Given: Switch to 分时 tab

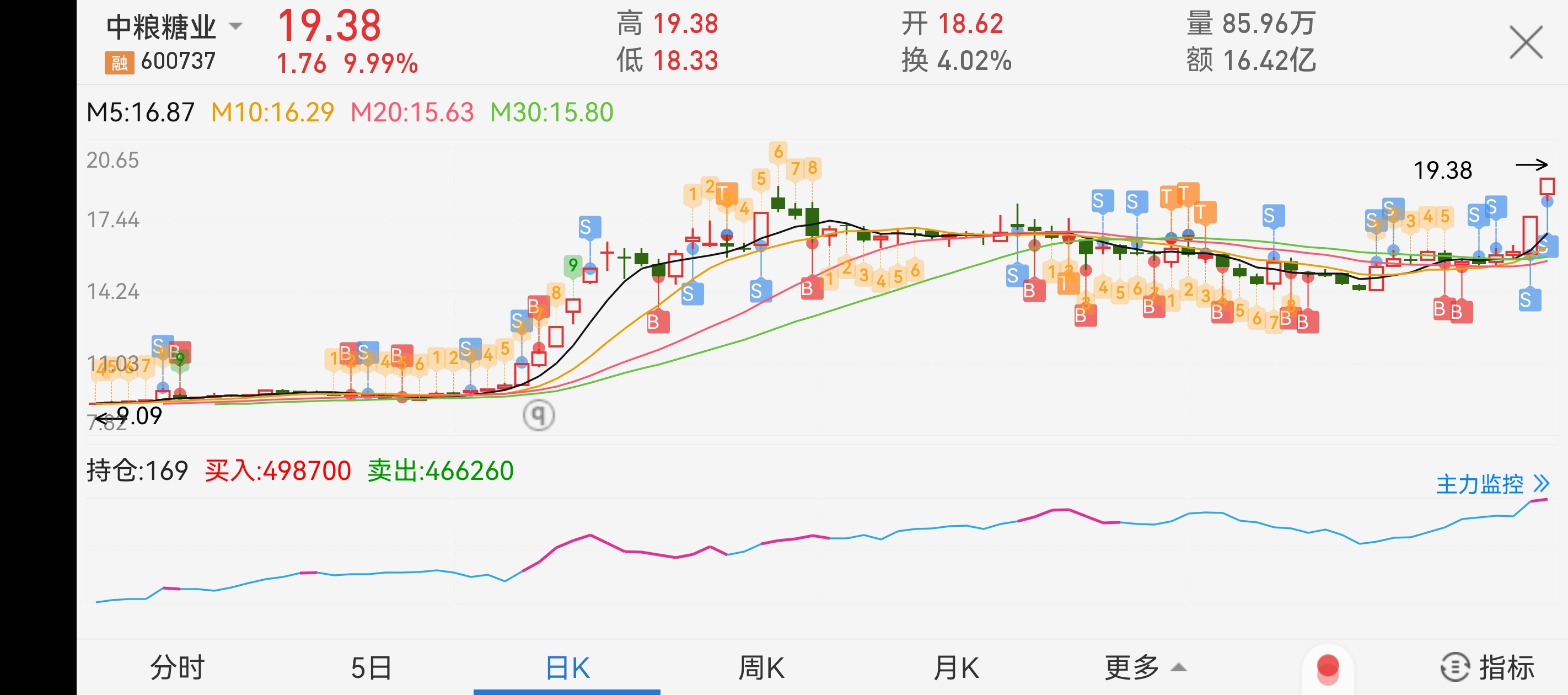Looking at the screenshot, I should tap(177, 667).
